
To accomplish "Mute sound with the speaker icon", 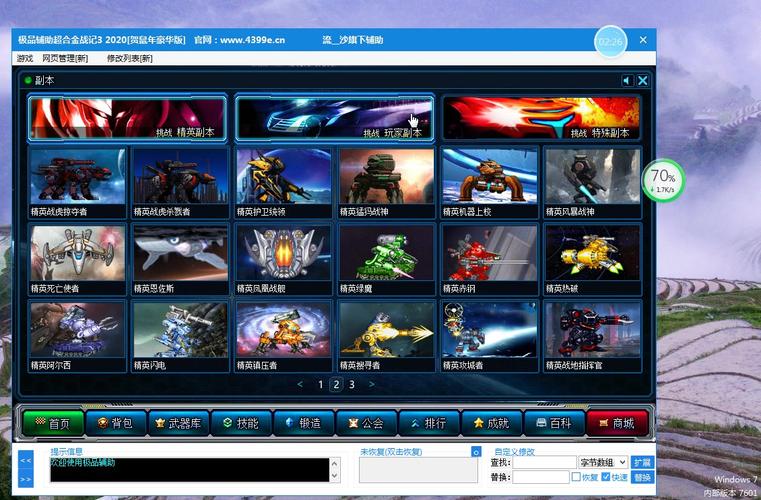I will pyautogui.click(x=627, y=81).
